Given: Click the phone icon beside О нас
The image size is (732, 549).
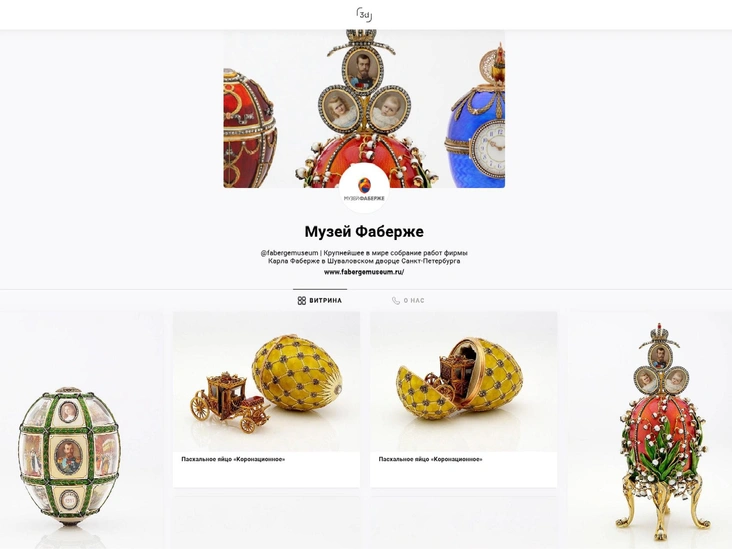Looking at the screenshot, I should (396, 301).
